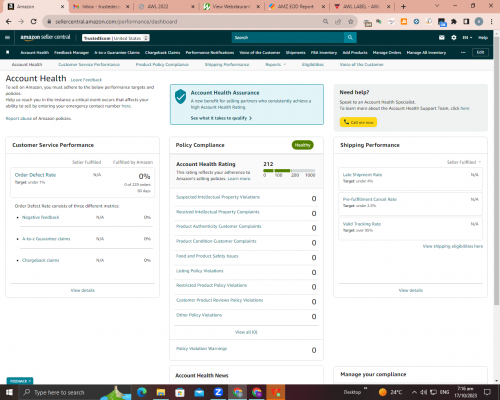Click Leave Feedback link beside Account Health

coord(86,80)
